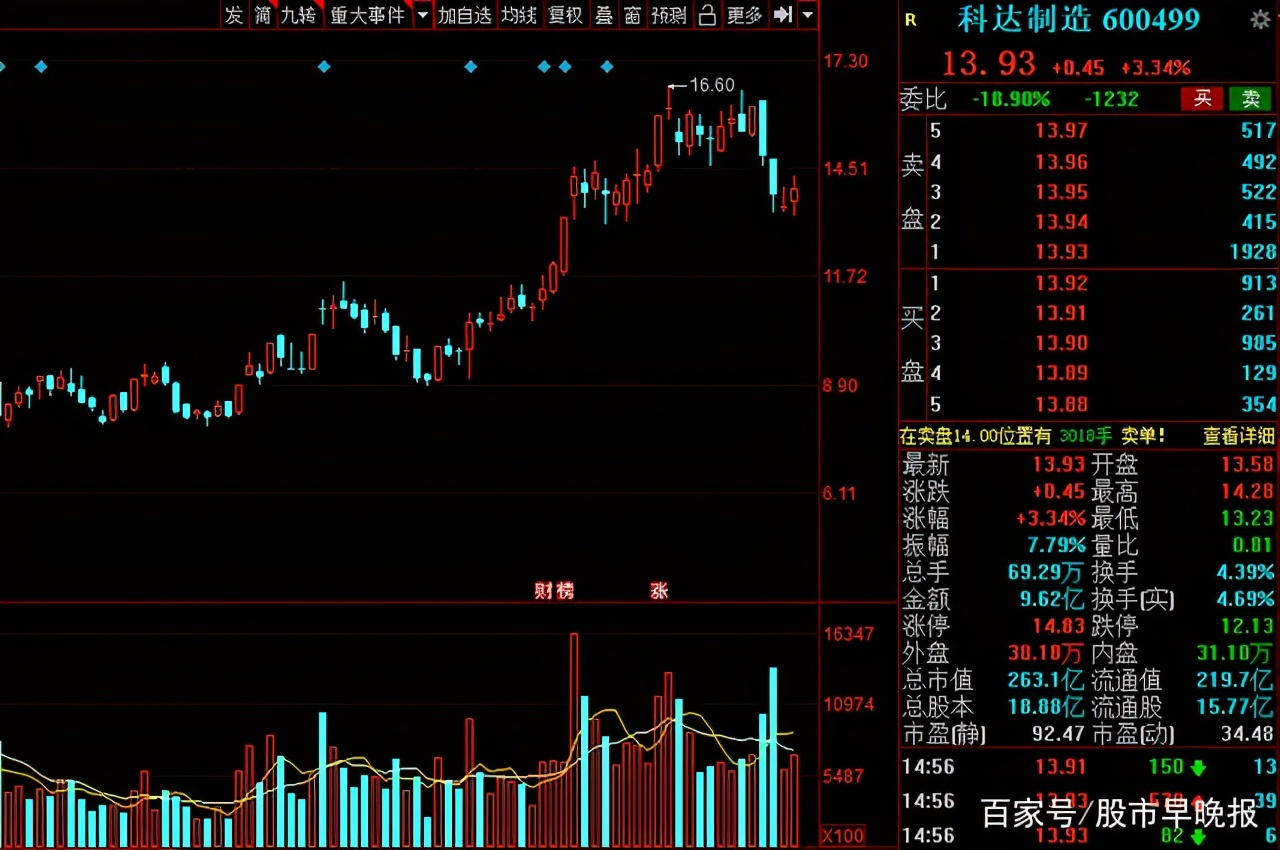Click the 流通值 value 219.7亿
The width and height of the screenshot is (1280, 850).
tap(1236, 681)
